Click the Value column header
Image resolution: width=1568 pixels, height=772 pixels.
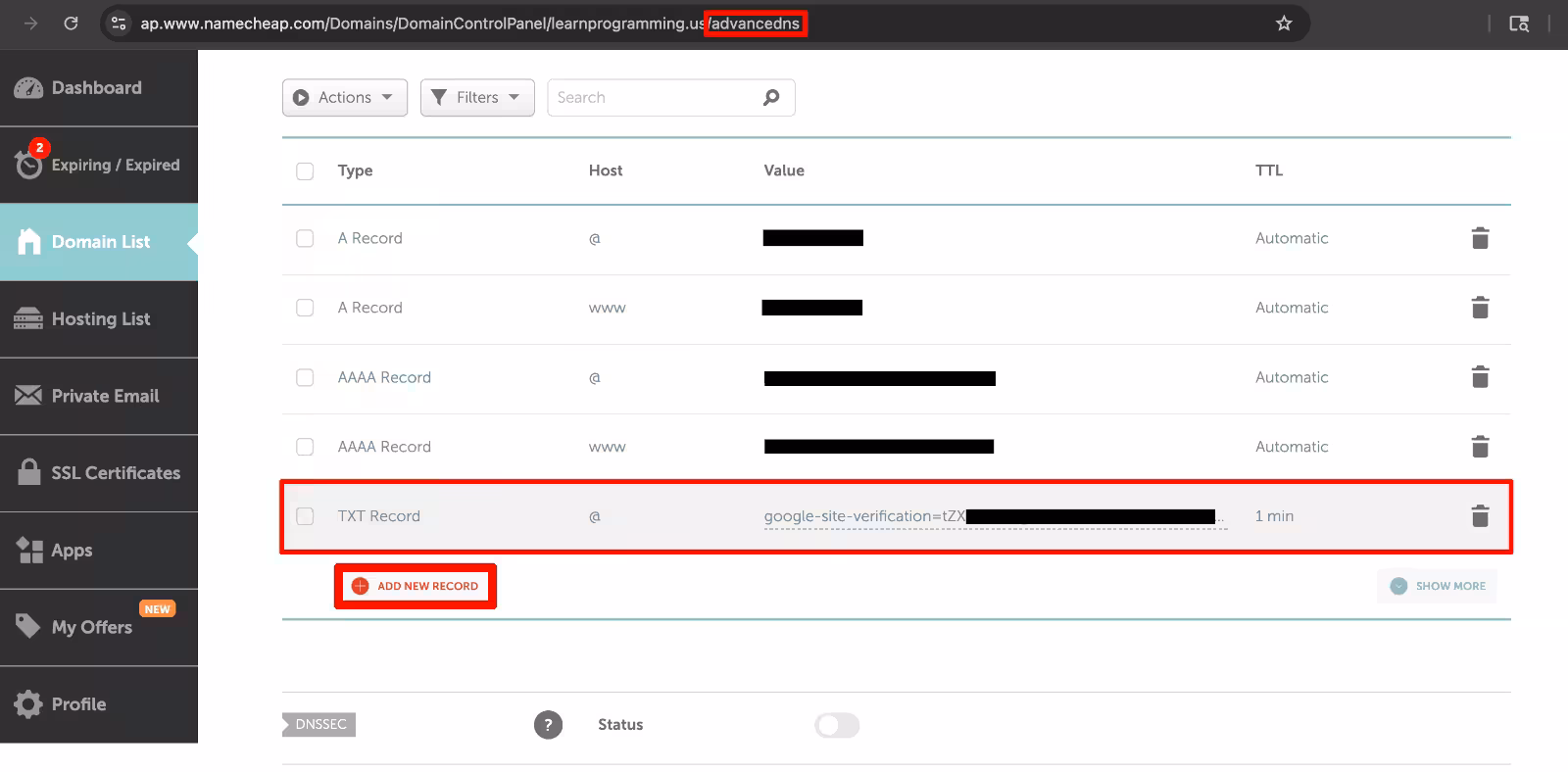[784, 170]
